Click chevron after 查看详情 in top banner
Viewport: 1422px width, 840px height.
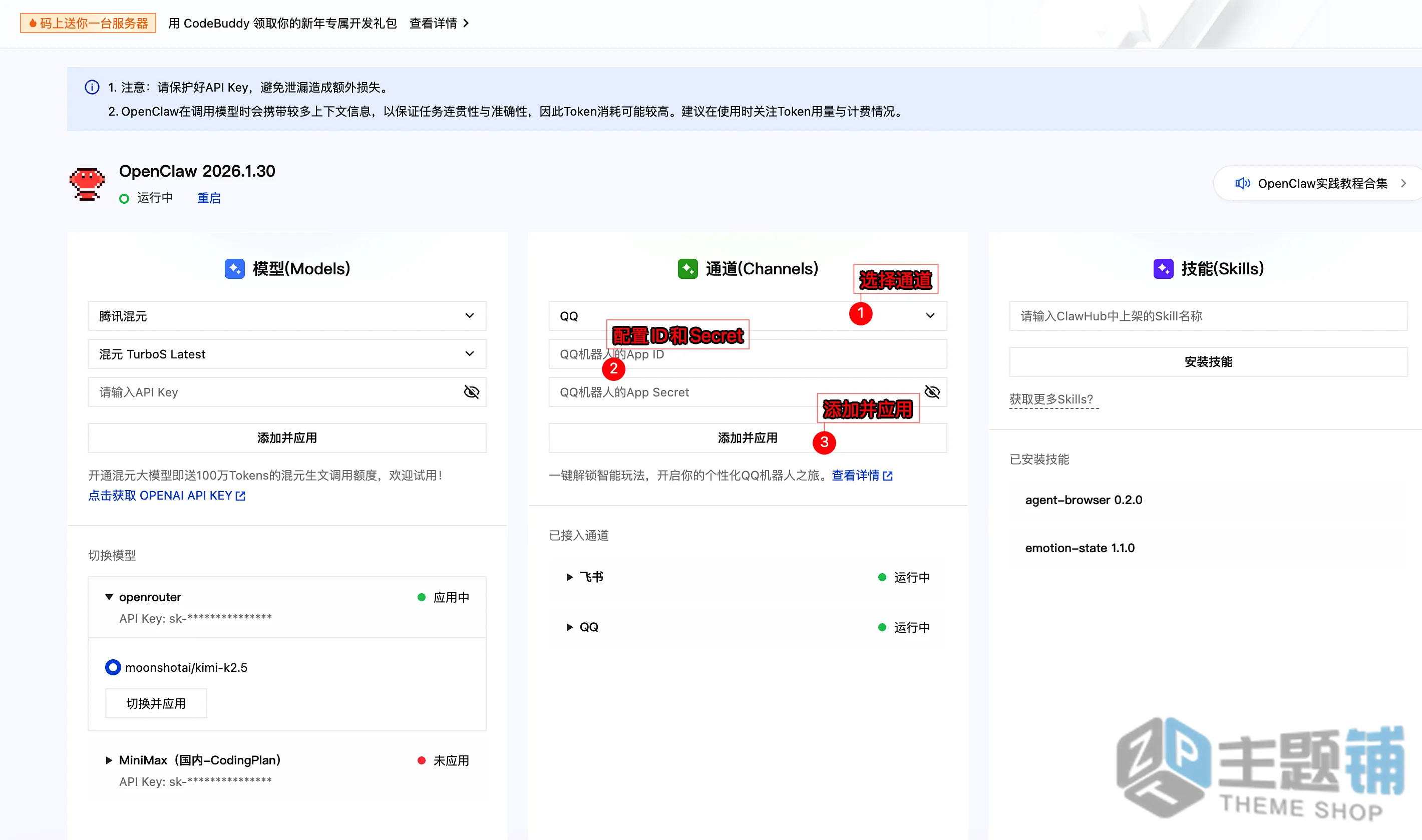click(x=466, y=23)
